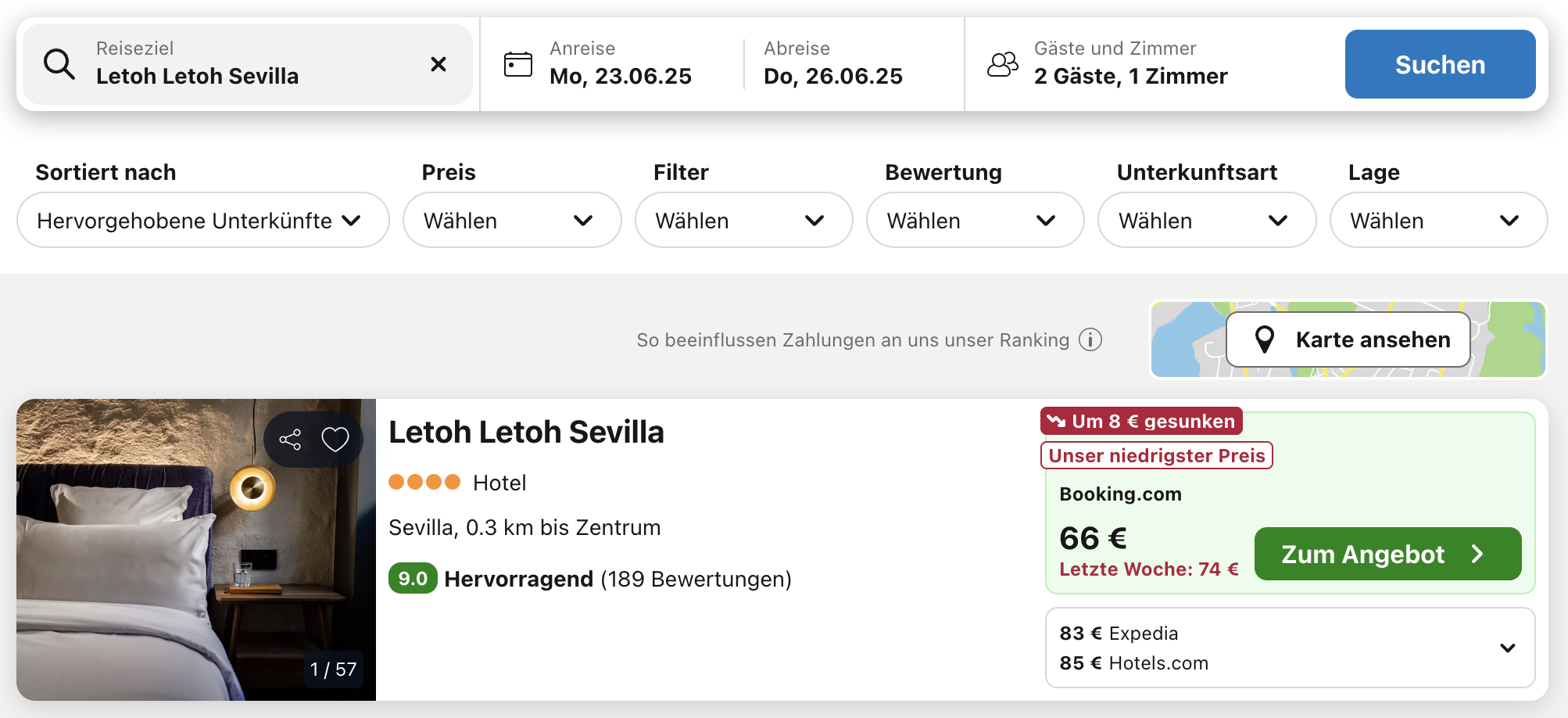Open the Hervorgehobene Unterkünfte sort dropdown
Image resolution: width=1568 pixels, height=718 pixels.
click(x=203, y=221)
